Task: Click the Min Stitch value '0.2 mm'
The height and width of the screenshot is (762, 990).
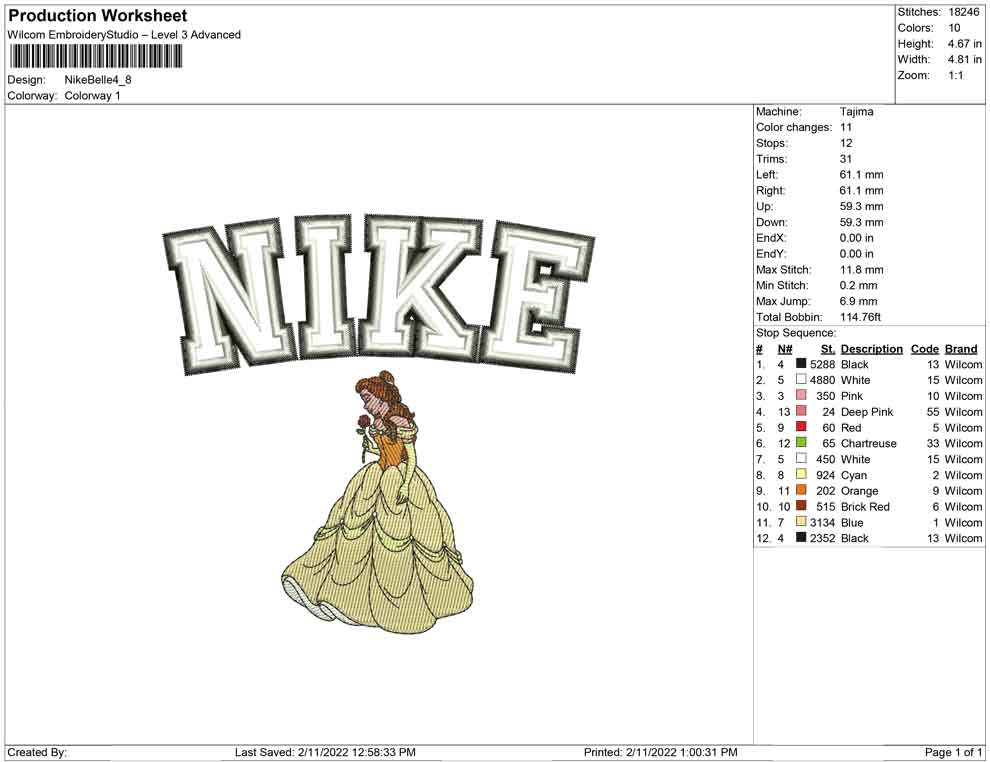Action: click(x=859, y=285)
